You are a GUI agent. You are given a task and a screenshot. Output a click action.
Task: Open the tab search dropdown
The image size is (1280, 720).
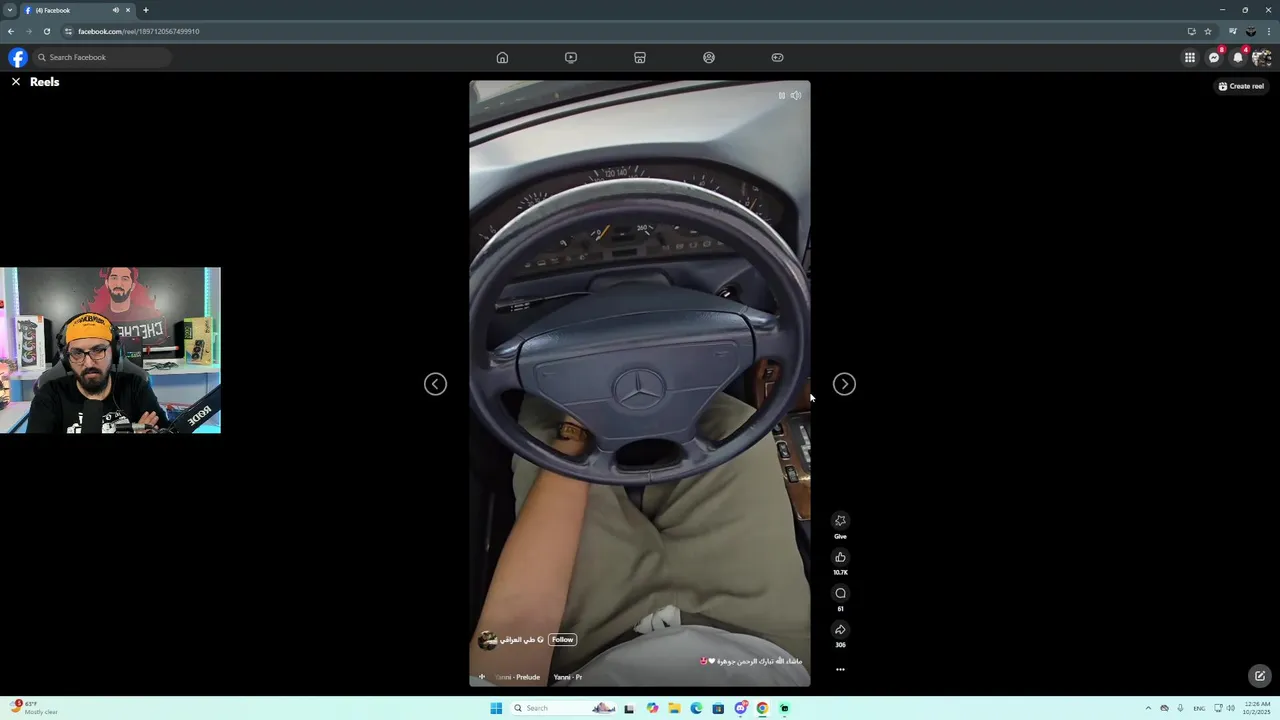tap(10, 10)
